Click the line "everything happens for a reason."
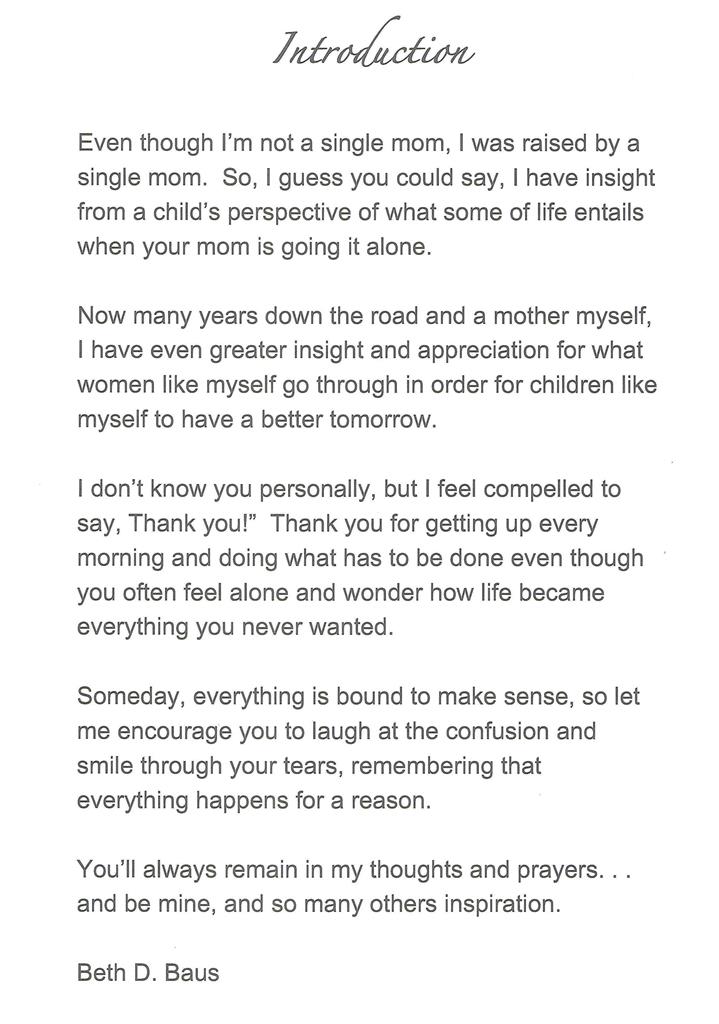The height and width of the screenshot is (1024, 719). pos(253,801)
